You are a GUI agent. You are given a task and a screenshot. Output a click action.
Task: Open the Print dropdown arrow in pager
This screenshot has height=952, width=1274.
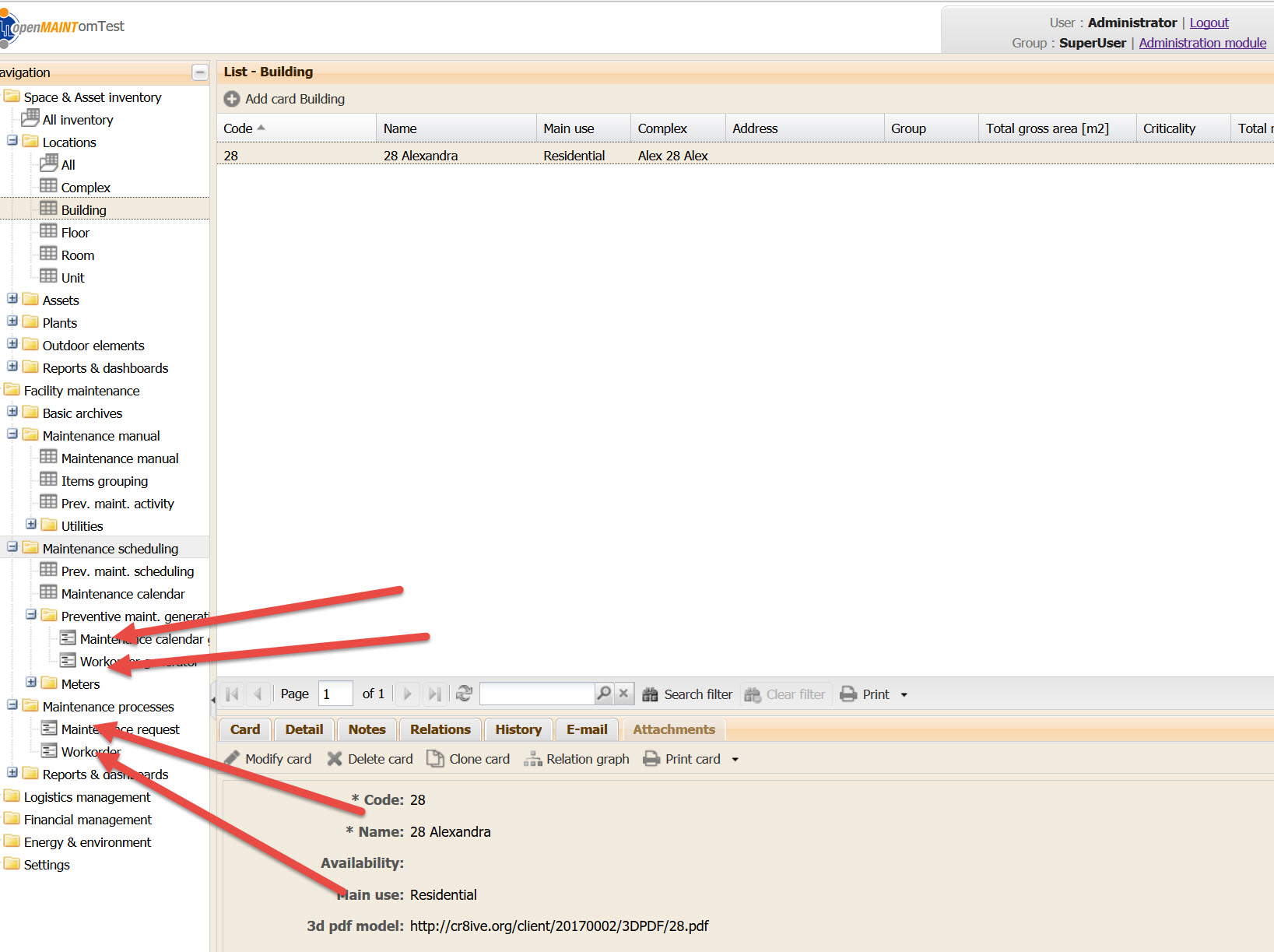[904, 694]
